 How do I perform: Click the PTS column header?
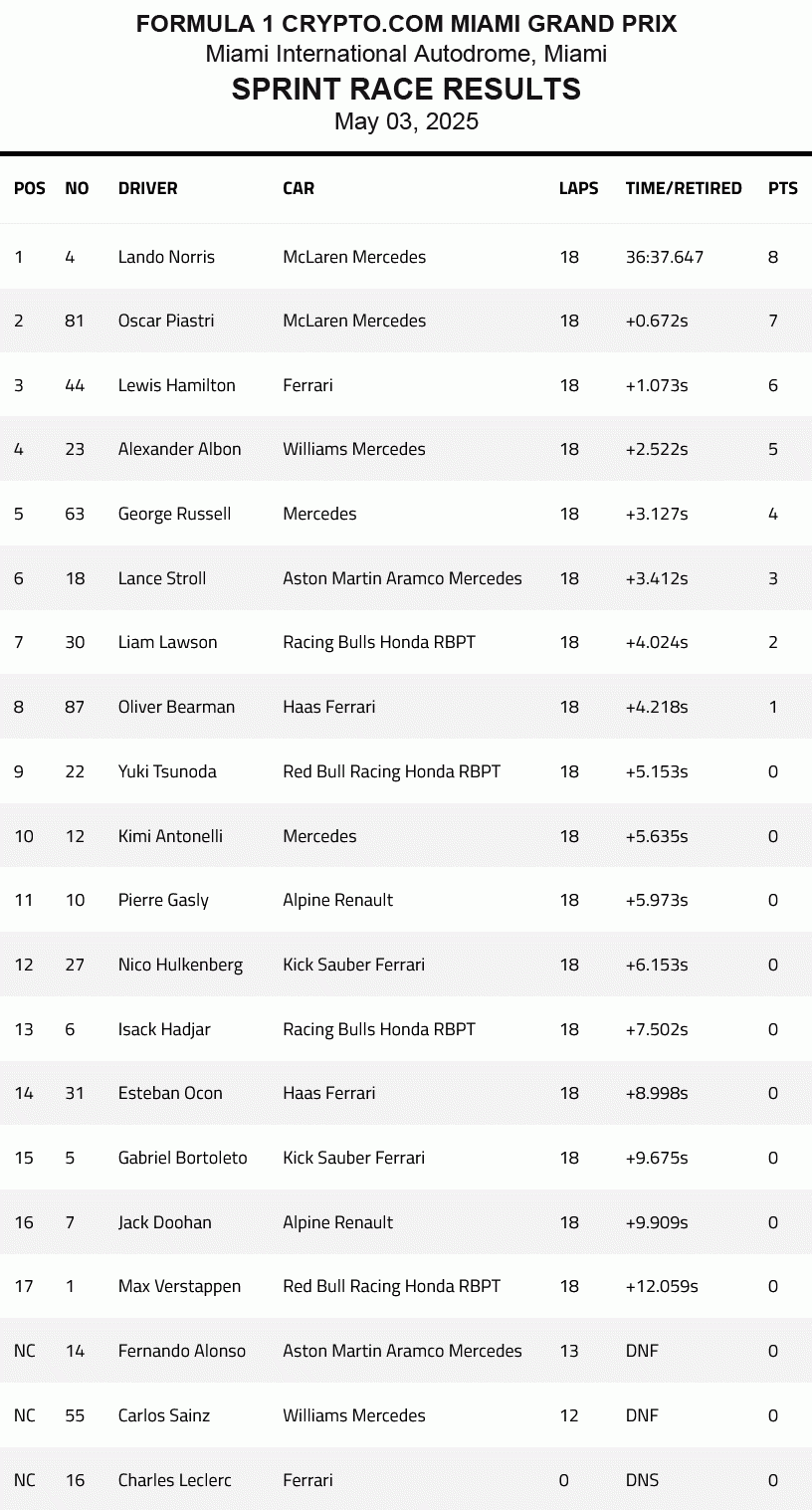point(782,188)
